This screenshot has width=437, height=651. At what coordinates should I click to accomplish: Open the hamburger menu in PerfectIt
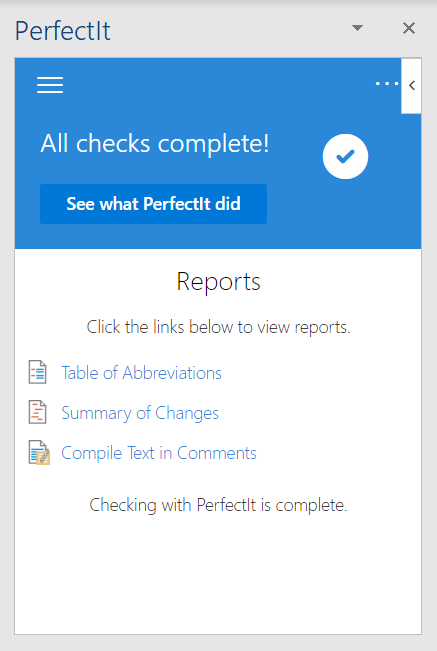pos(50,85)
